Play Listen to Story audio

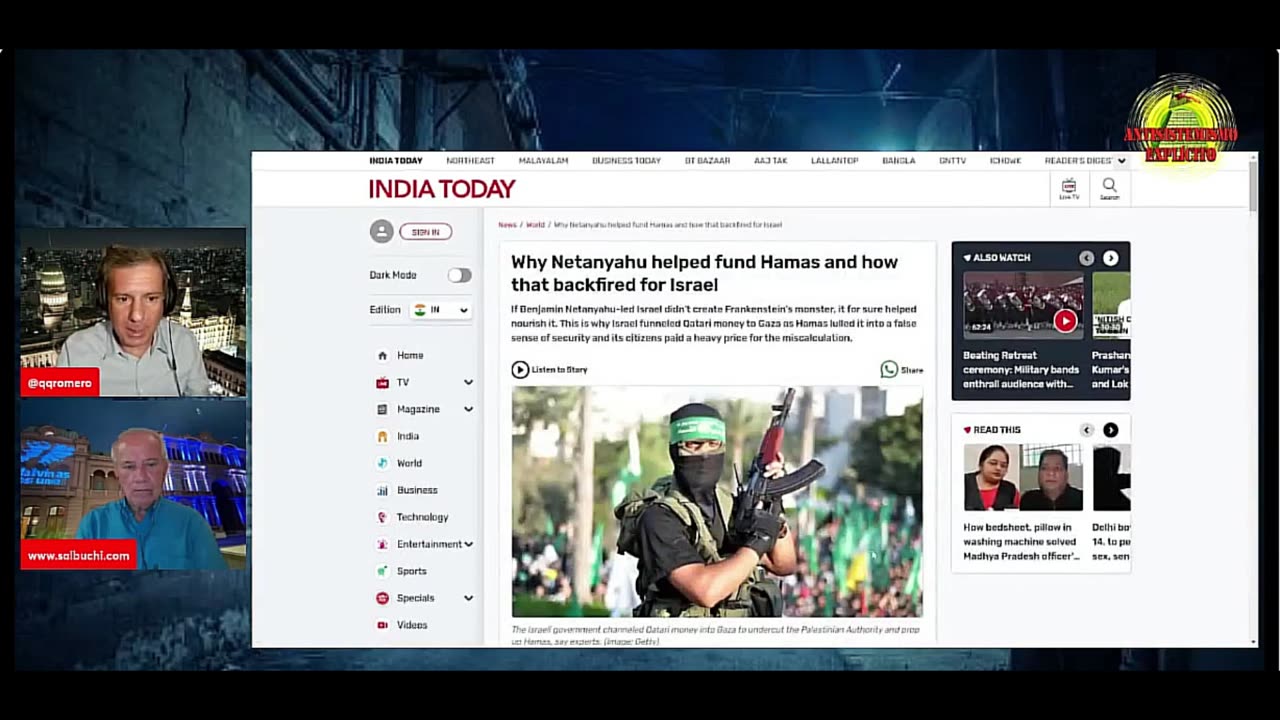520,370
